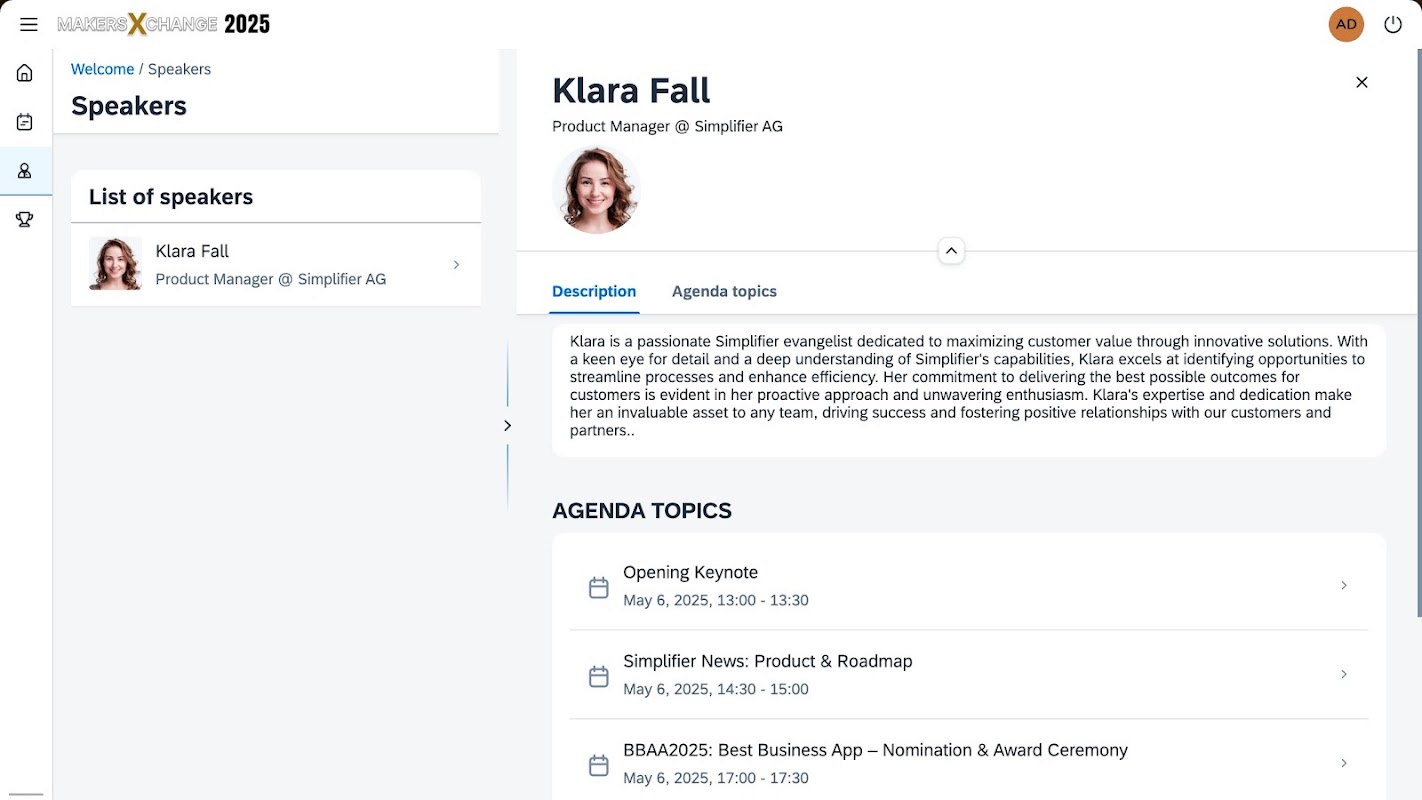Open Opening Keynote details chevron
1422x800 pixels.
pos(1344,586)
